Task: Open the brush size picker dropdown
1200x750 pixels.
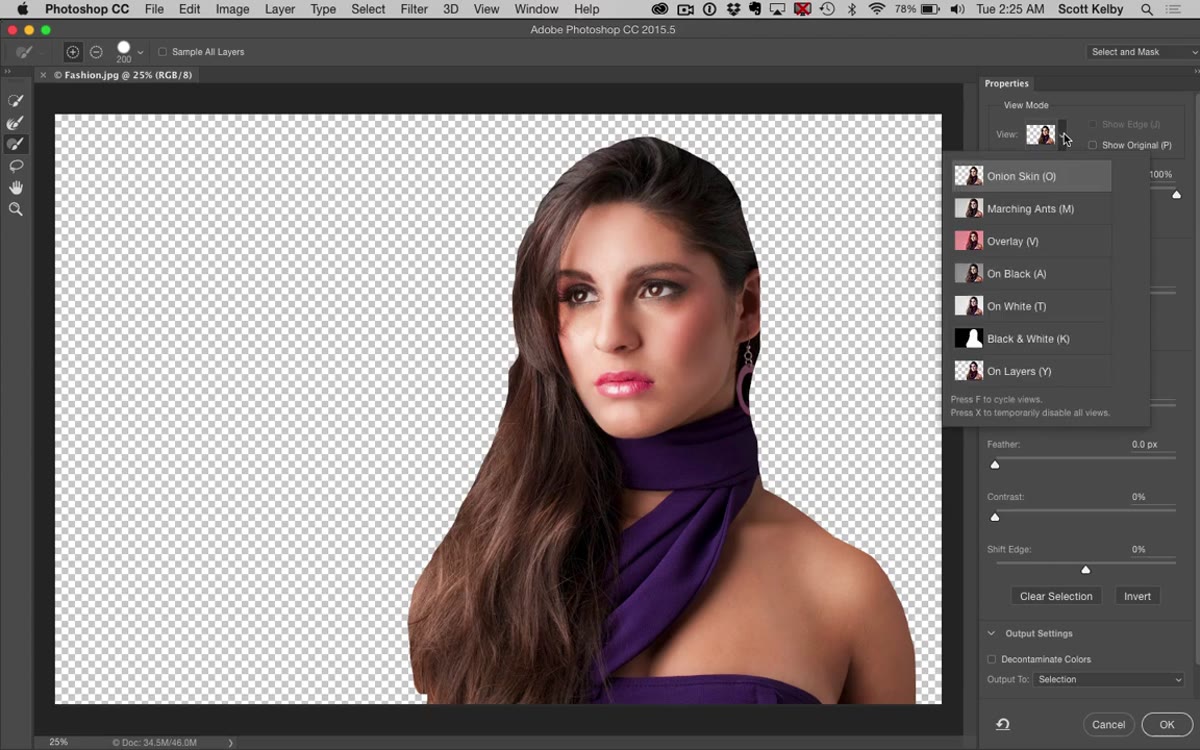Action: 140,52
